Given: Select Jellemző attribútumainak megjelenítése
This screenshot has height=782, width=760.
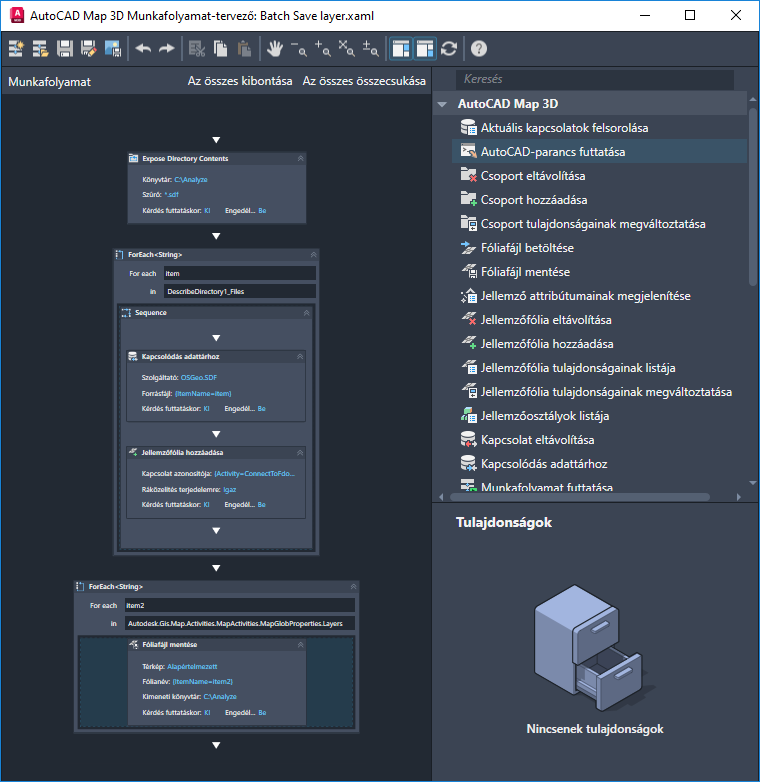Looking at the screenshot, I should coord(599,295).
